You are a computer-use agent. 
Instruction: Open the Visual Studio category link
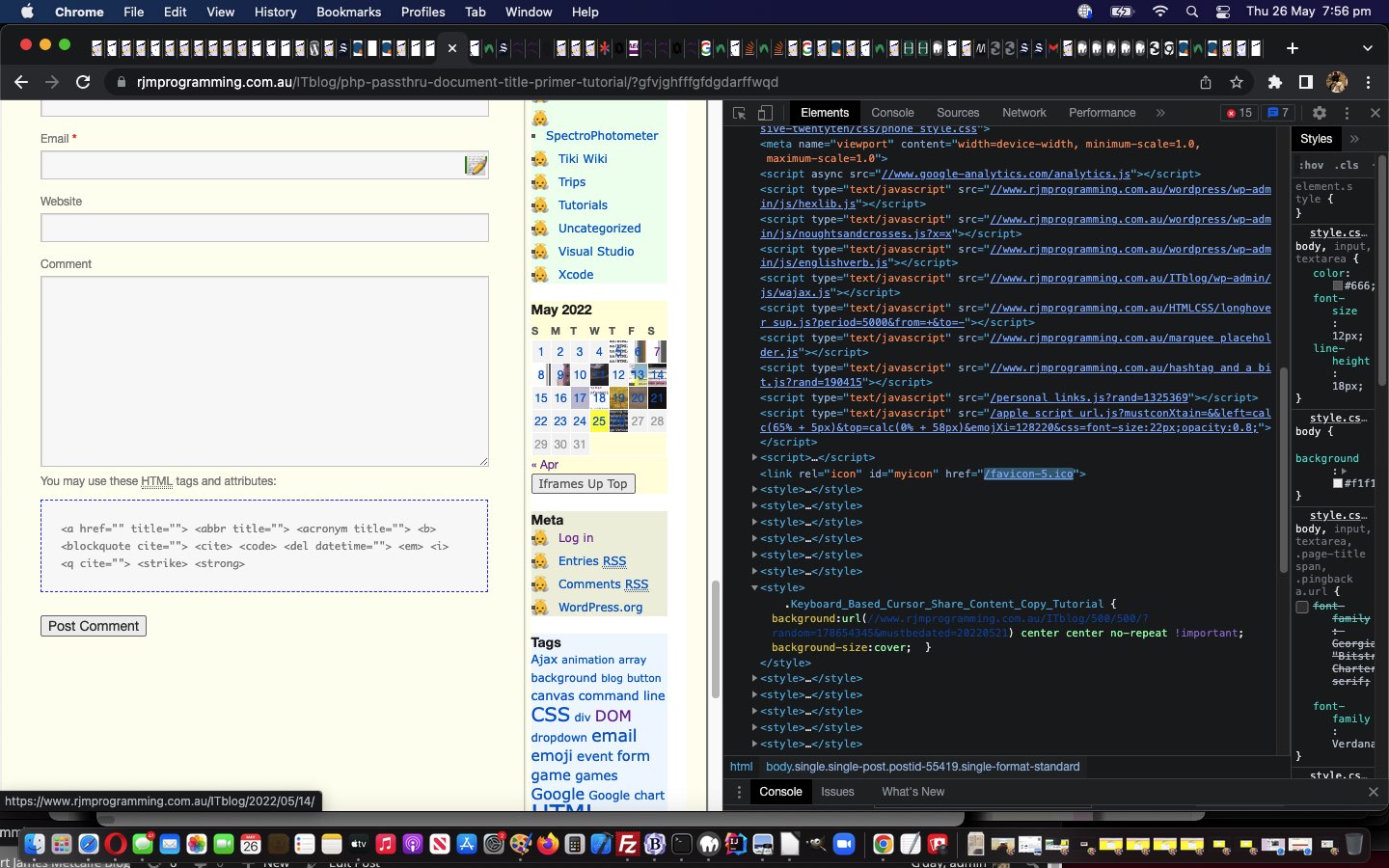(x=596, y=252)
